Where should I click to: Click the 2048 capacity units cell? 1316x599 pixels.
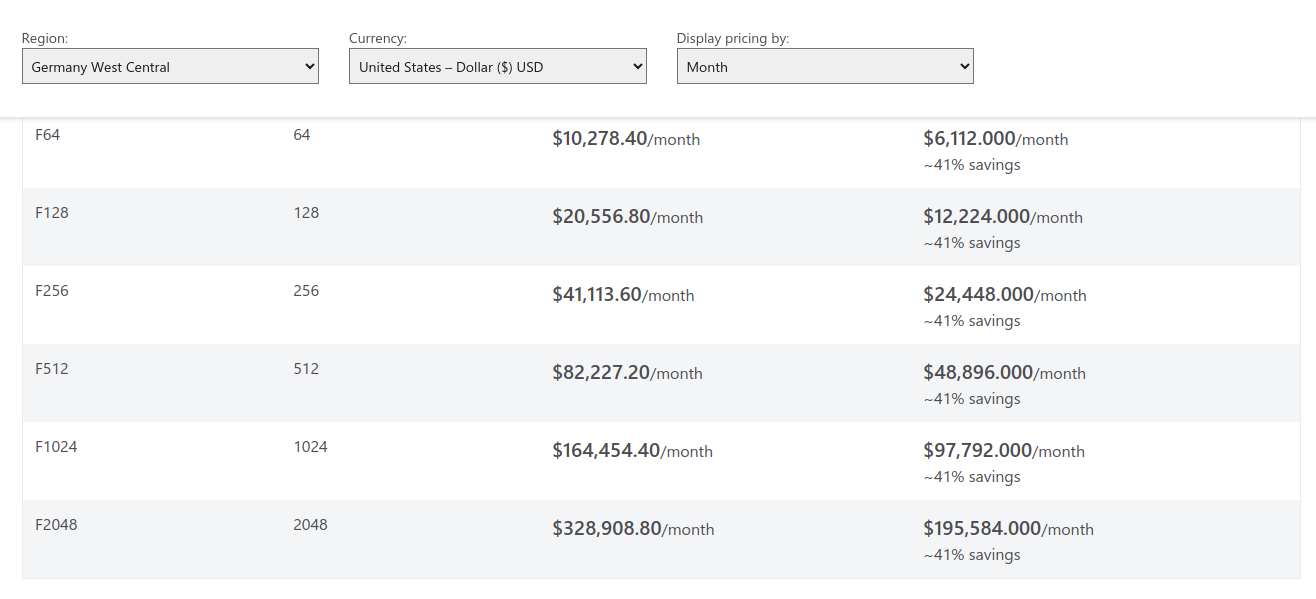click(310, 525)
